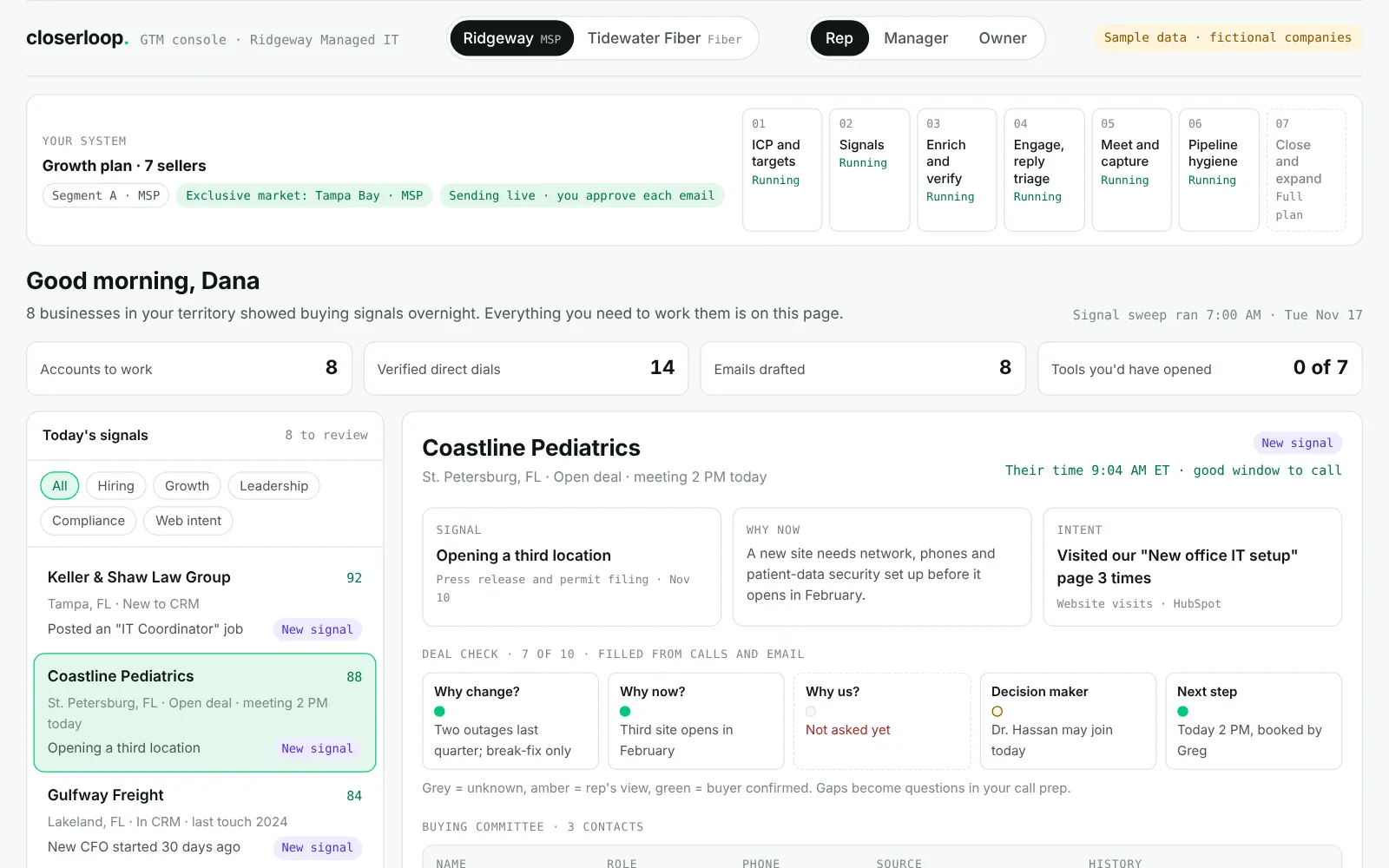The height and width of the screenshot is (868, 1389).
Task: Click the Segment A · MSP chip
Action: click(106, 195)
